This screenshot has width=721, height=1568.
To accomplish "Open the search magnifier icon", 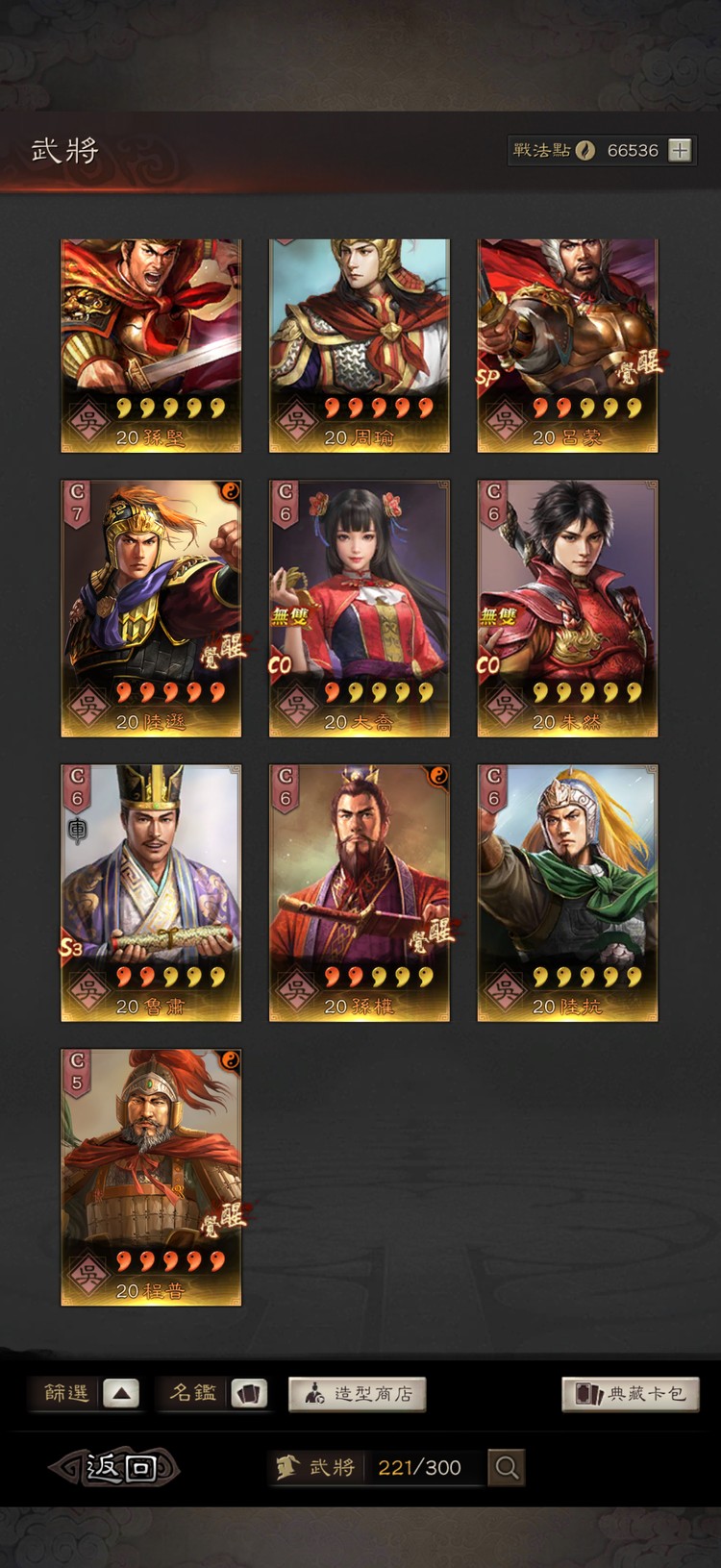I will tap(507, 1467).
